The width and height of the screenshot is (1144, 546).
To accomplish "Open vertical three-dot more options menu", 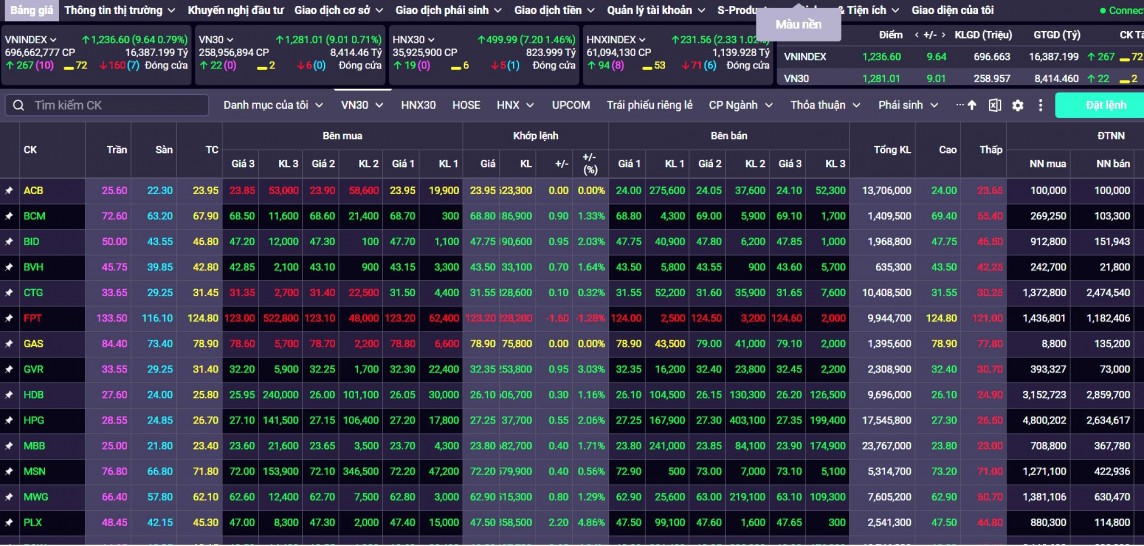I will (x=1040, y=105).
